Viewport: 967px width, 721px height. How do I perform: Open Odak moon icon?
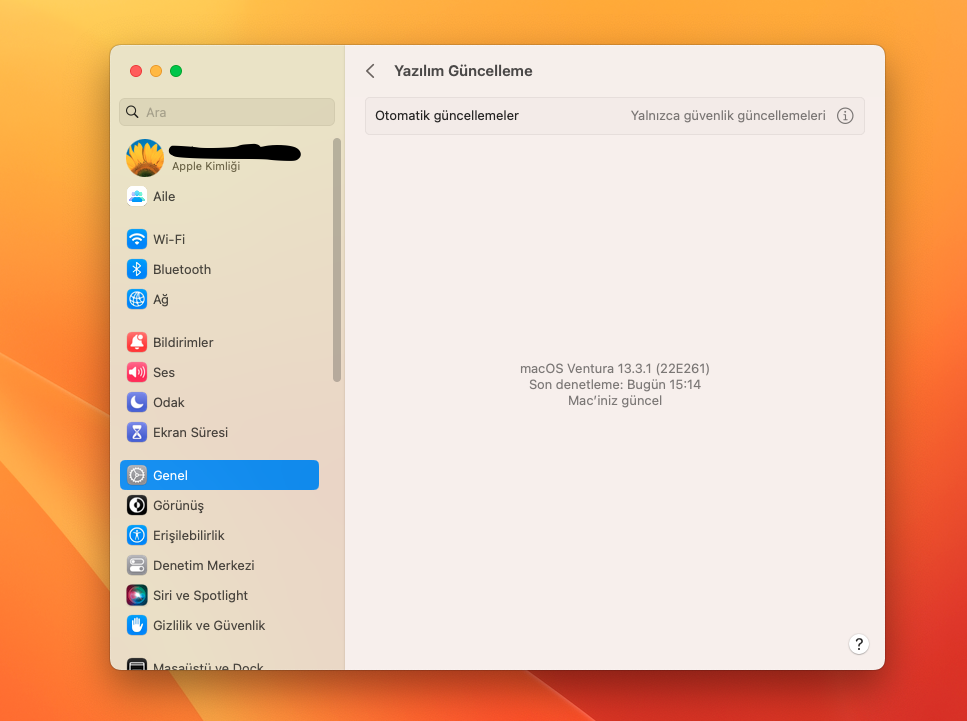click(137, 402)
